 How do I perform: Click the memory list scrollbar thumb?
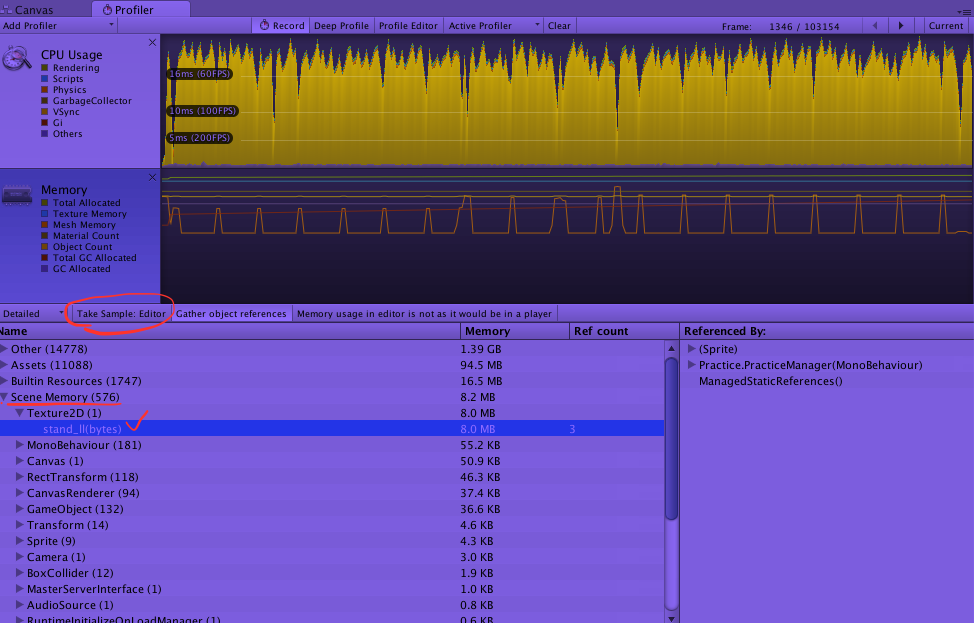(x=671, y=438)
